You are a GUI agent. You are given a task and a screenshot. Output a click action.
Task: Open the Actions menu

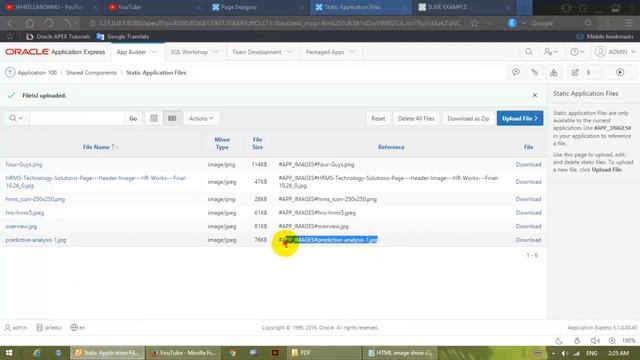(201, 118)
